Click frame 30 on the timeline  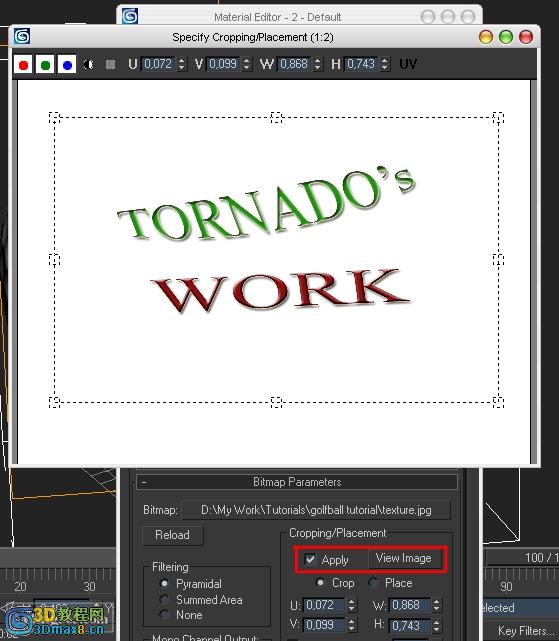[x=89, y=587]
